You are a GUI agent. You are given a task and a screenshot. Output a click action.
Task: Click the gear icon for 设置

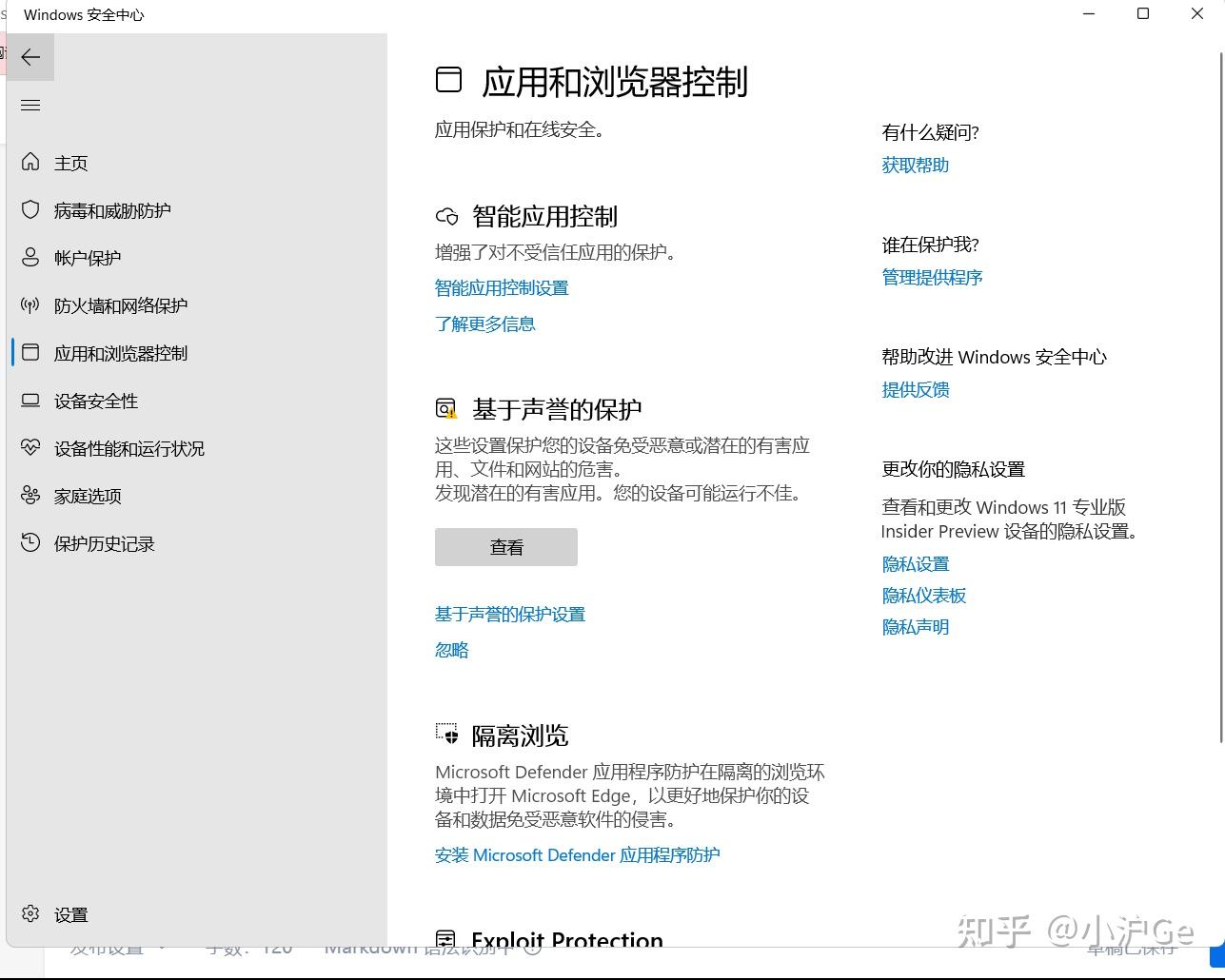[x=30, y=913]
